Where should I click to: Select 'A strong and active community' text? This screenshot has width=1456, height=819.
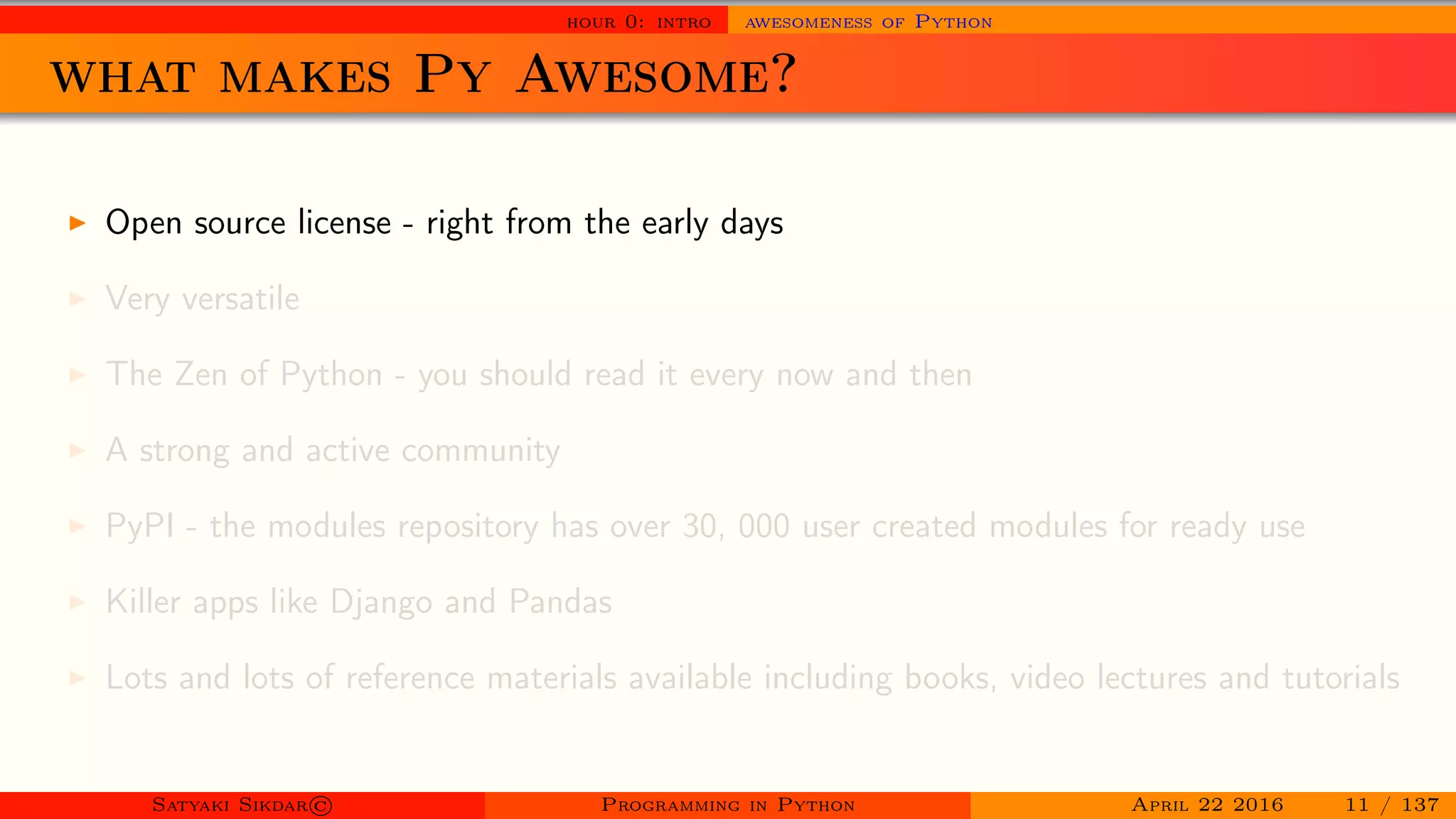(x=333, y=451)
